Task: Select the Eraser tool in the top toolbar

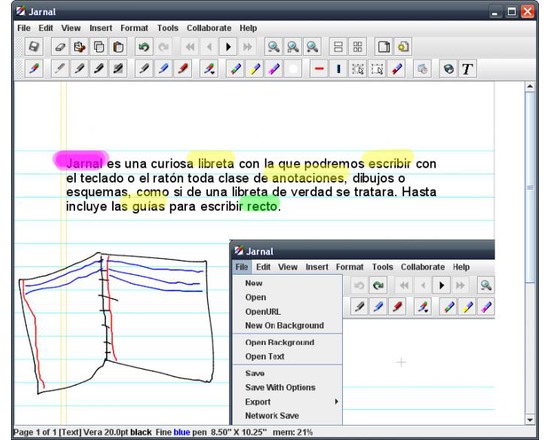Action: coord(60,47)
